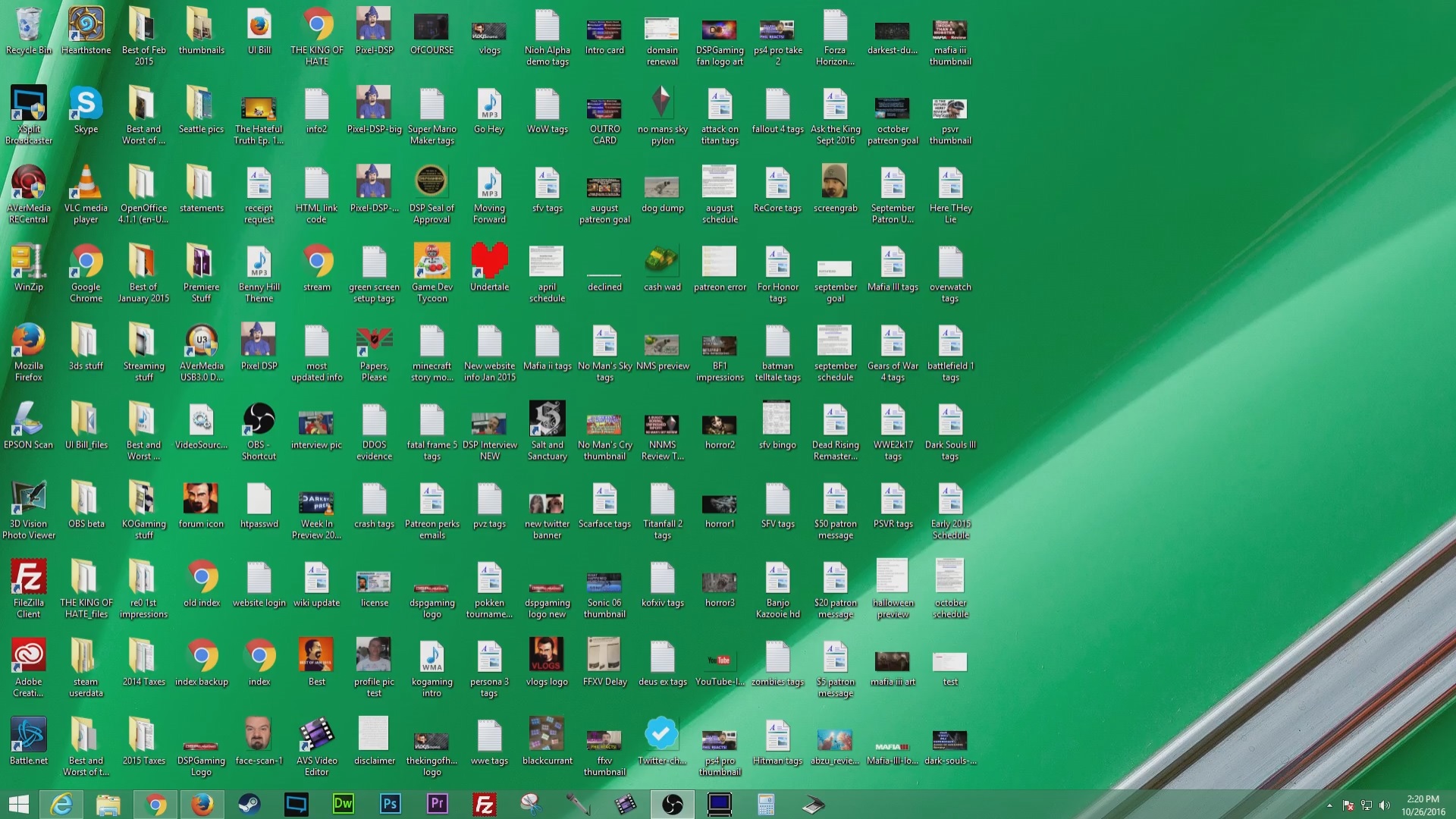1456x819 pixels.
Task: Select the Go Hey MP3 file
Action: click(489, 110)
